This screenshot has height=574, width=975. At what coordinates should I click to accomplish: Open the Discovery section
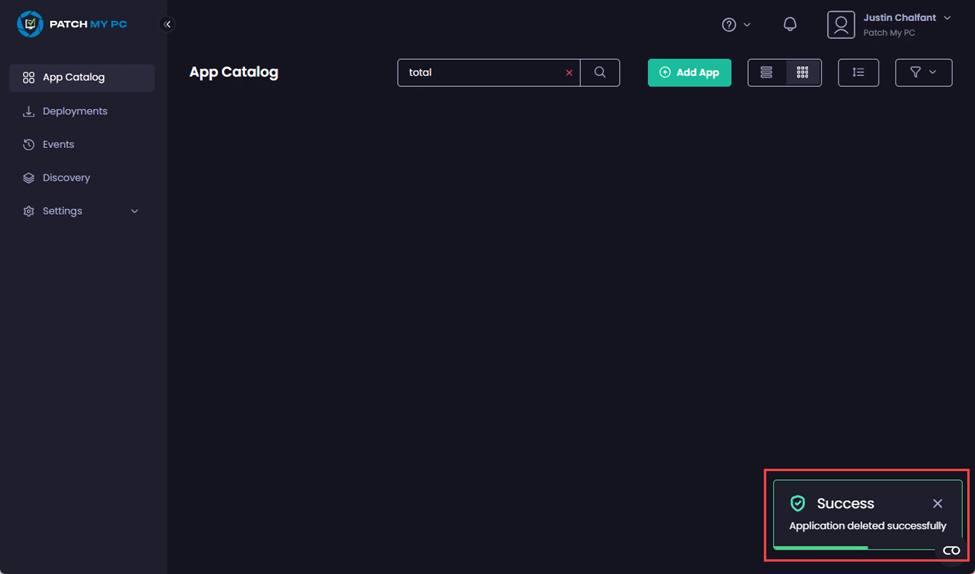pyautogui.click(x=66, y=178)
